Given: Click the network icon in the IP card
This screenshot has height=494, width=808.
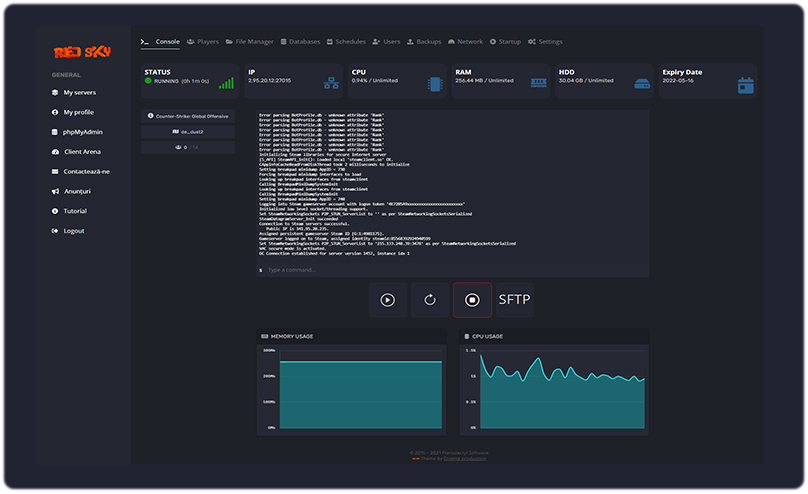Looking at the screenshot, I should coord(331,84).
